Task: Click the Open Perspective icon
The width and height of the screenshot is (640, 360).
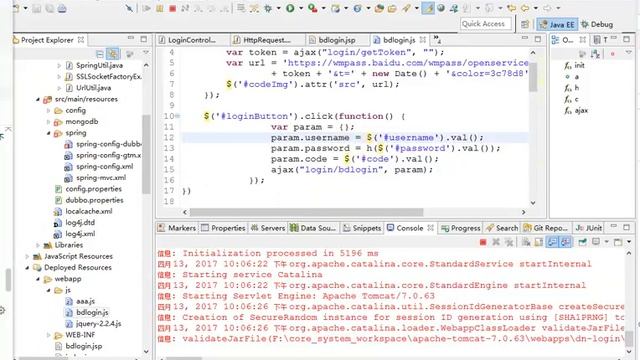Action: [525, 24]
